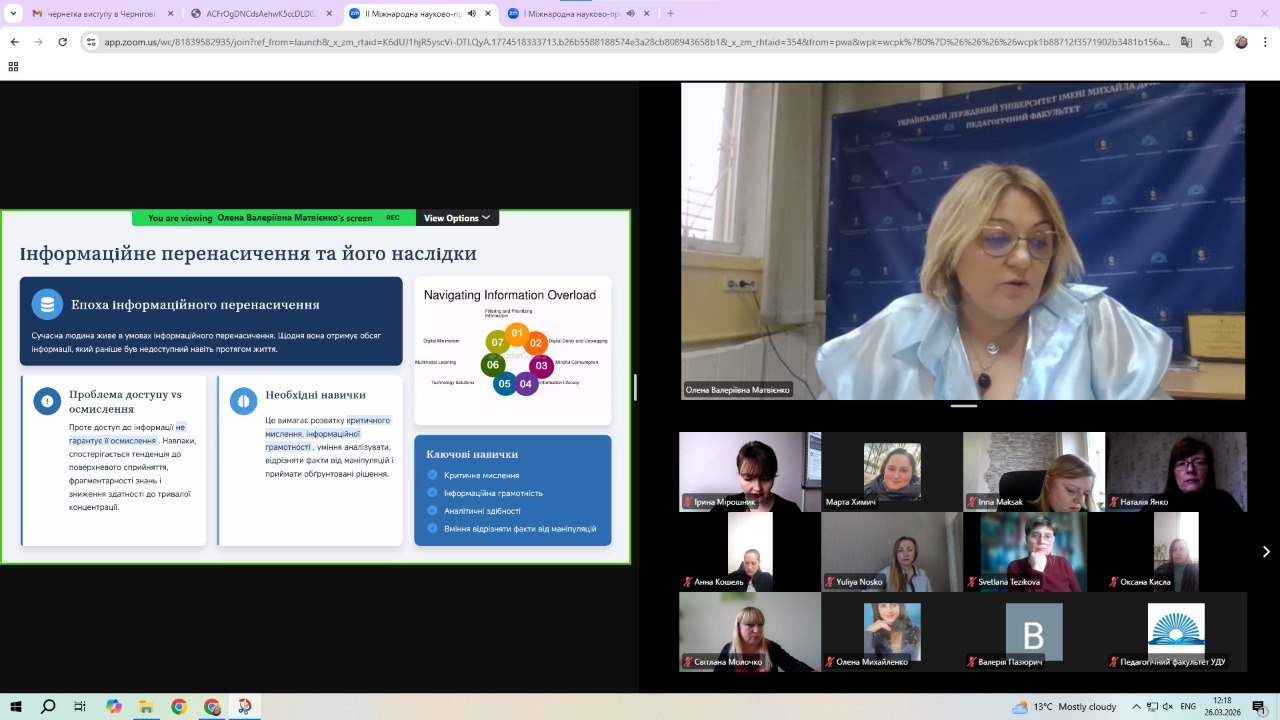
Task: Go to next page of participant videos
Action: pos(1265,551)
